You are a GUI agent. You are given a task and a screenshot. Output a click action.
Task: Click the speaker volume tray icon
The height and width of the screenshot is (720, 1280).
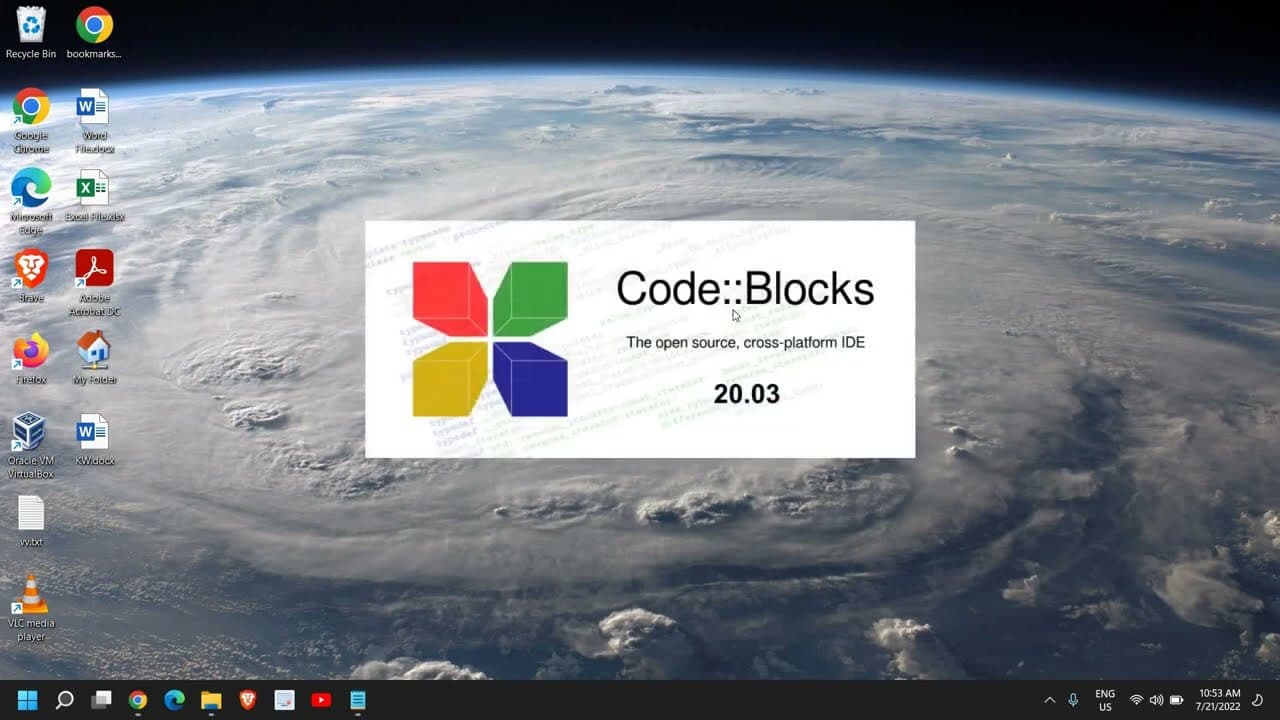pyautogui.click(x=1156, y=700)
